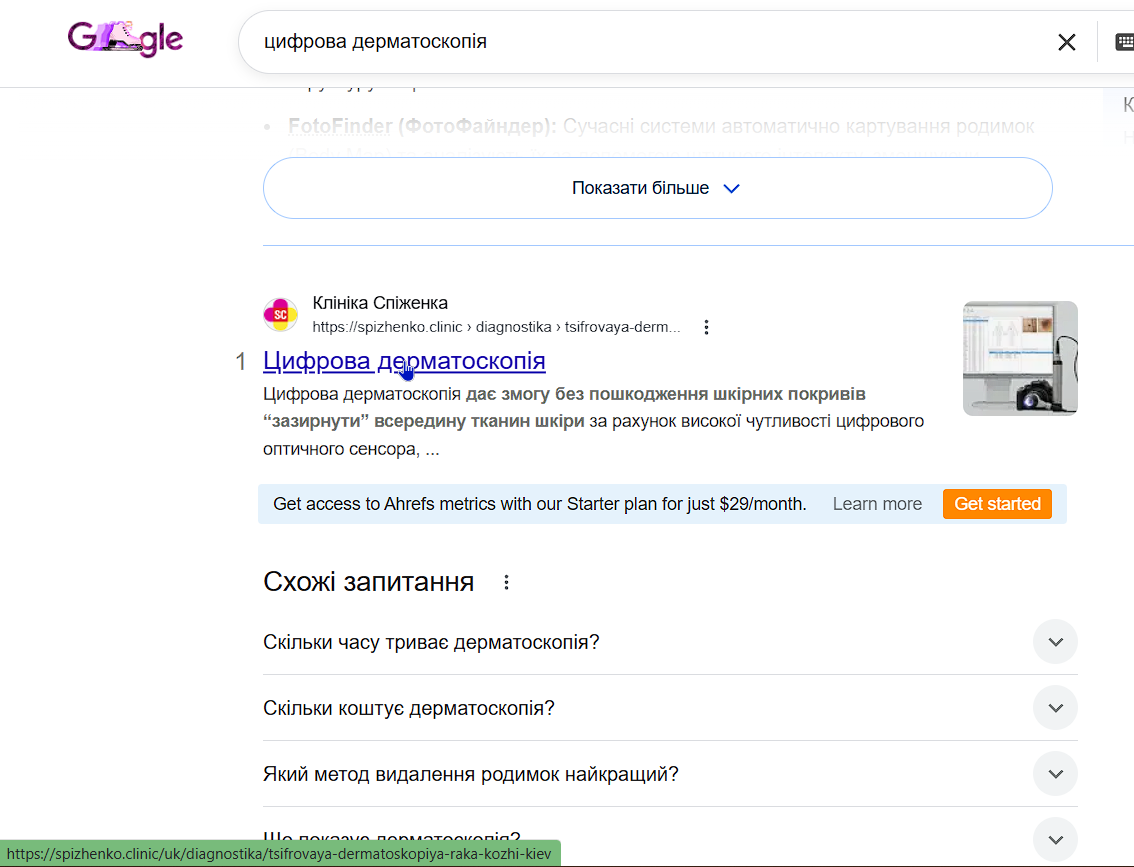Open spizhenko.clinic breadcrumb URL
Screen dimensions: 1134x867
pyautogui.click(x=496, y=327)
